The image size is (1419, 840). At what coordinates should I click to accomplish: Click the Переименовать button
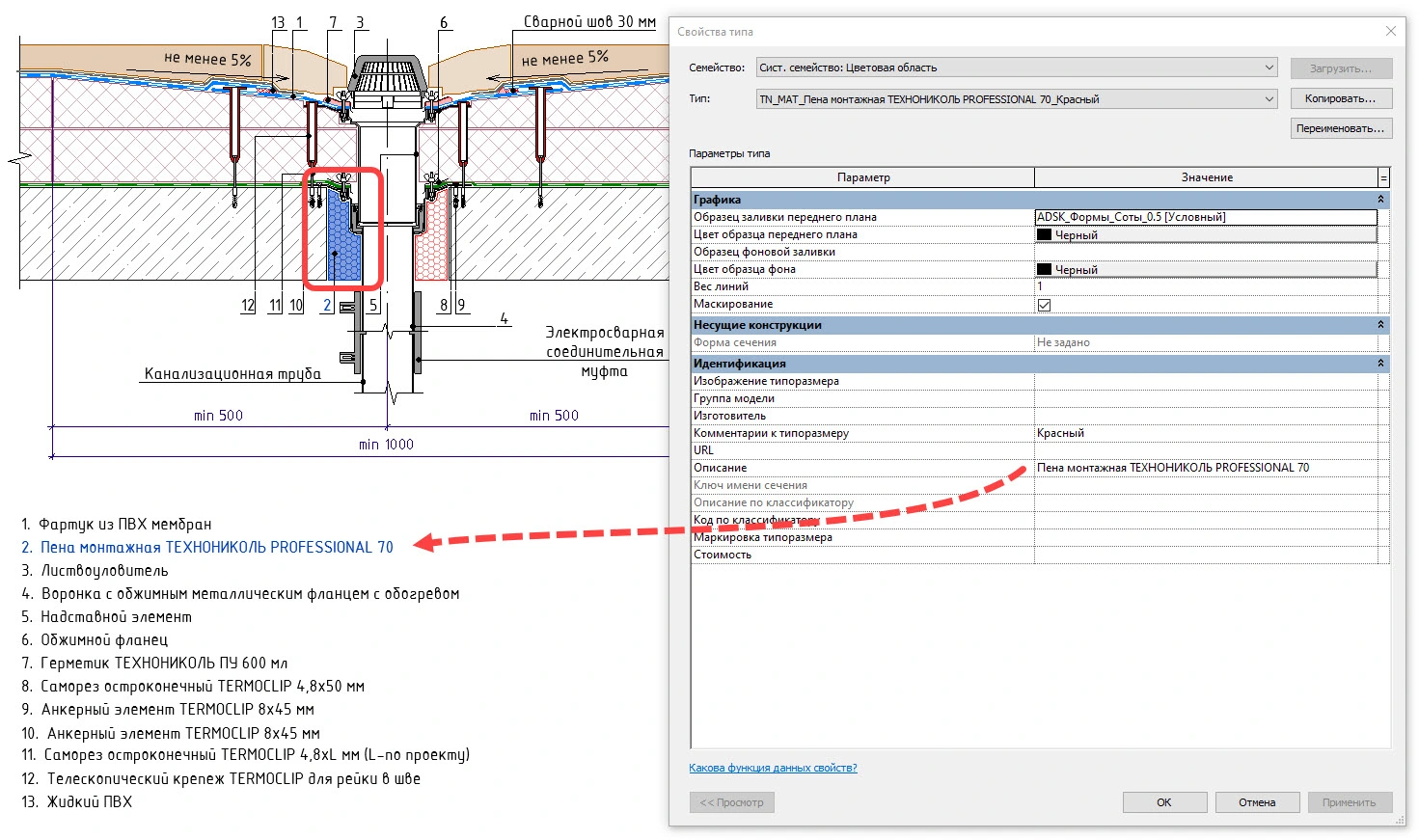pos(1341,128)
